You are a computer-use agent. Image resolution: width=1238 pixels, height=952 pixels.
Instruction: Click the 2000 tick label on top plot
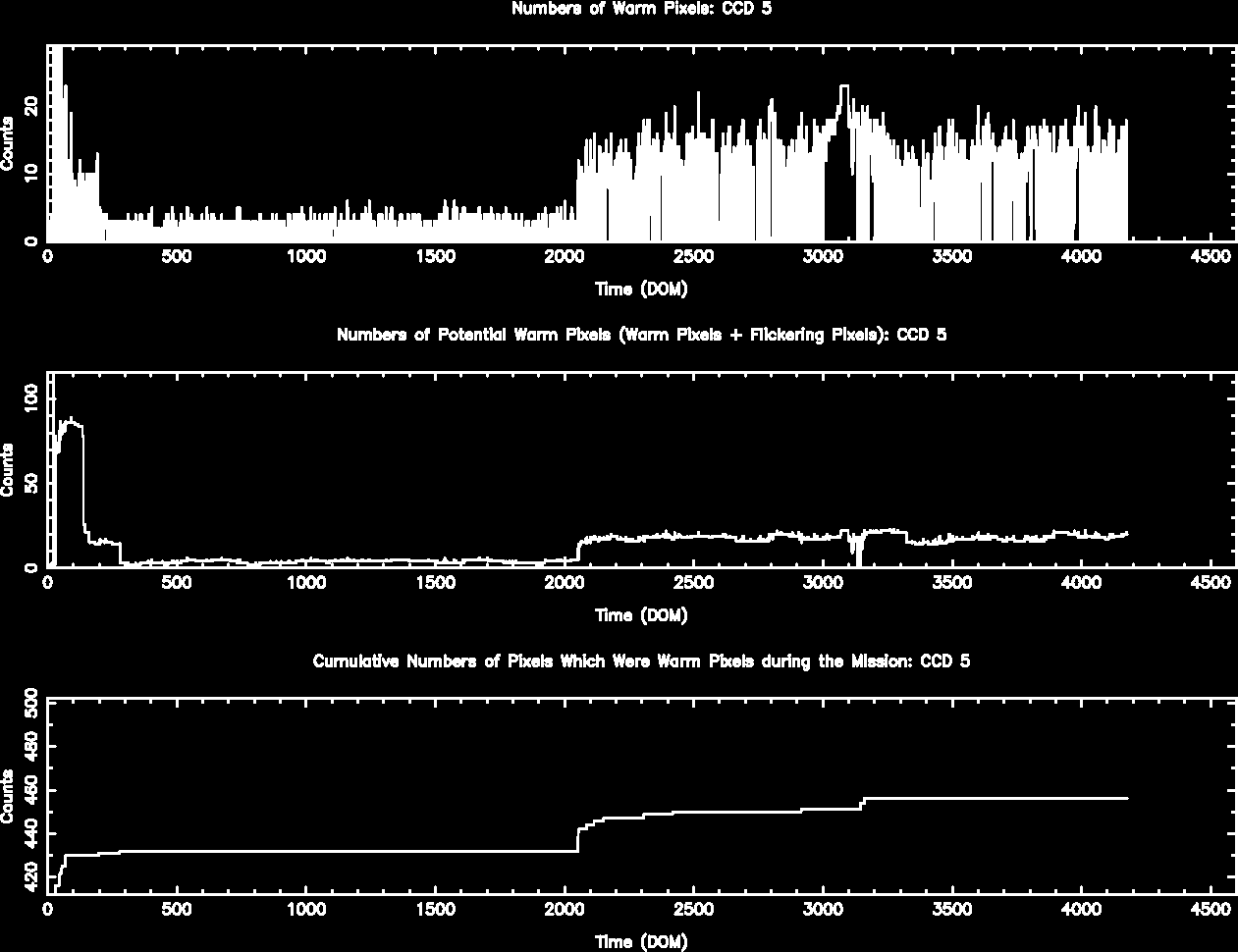(x=565, y=256)
